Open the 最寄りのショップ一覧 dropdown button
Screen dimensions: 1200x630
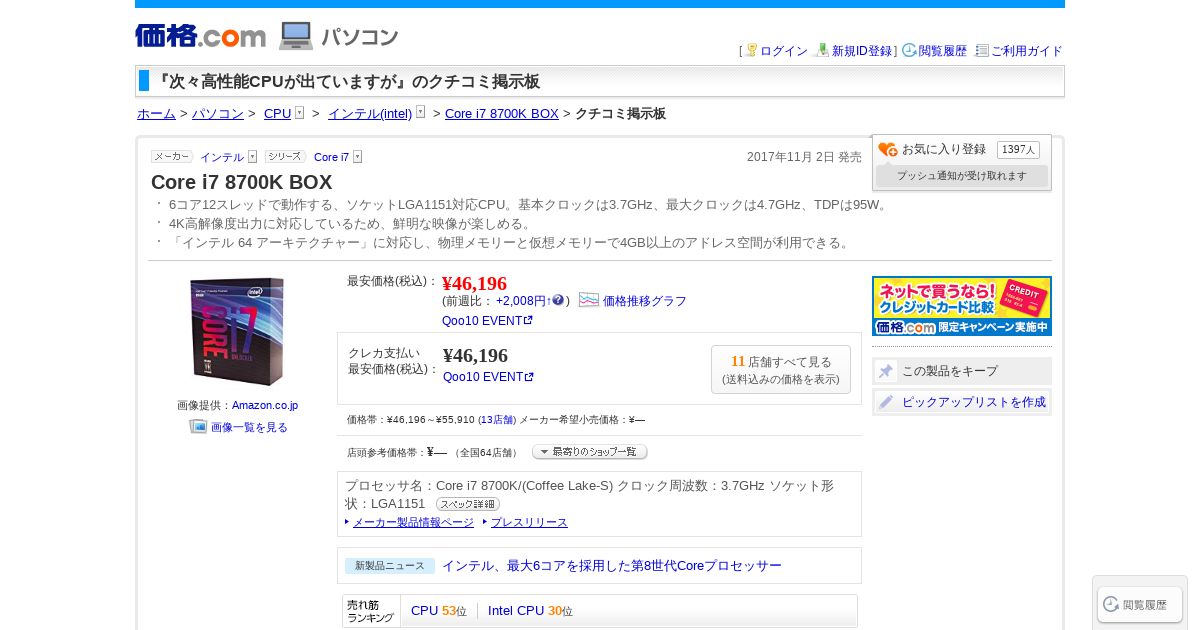coord(590,452)
